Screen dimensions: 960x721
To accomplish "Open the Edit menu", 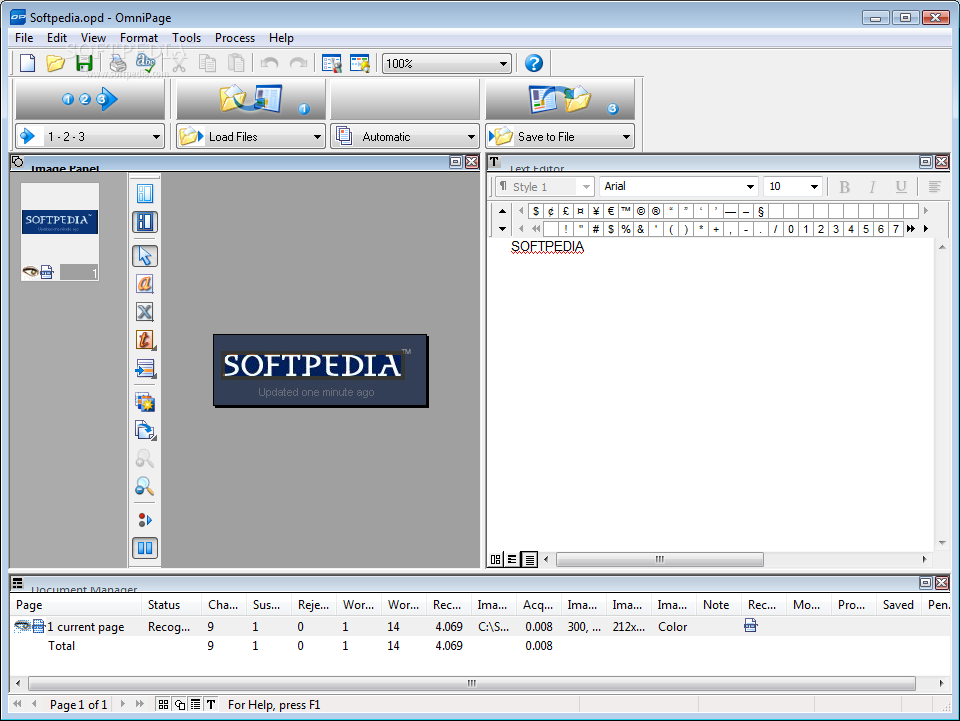I will click(57, 38).
